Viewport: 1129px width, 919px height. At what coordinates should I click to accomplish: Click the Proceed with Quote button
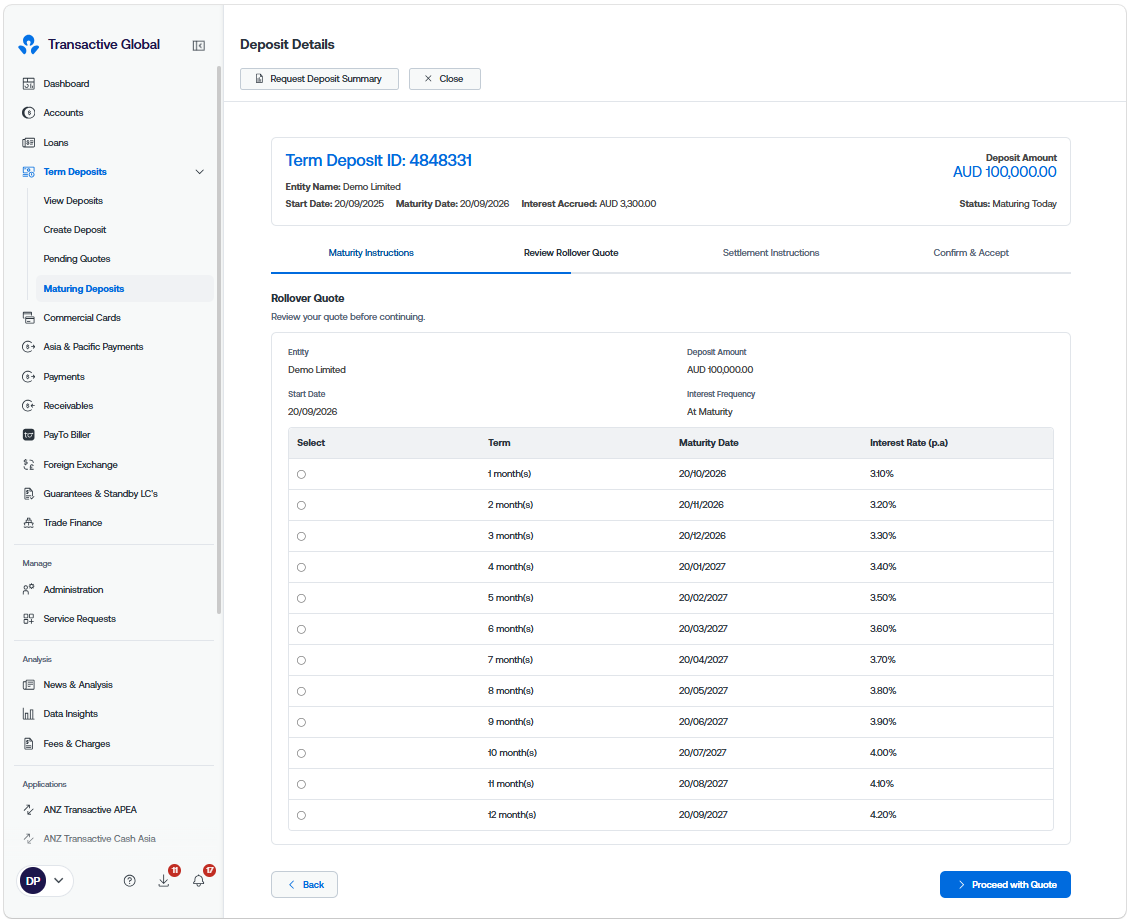[x=1005, y=884]
